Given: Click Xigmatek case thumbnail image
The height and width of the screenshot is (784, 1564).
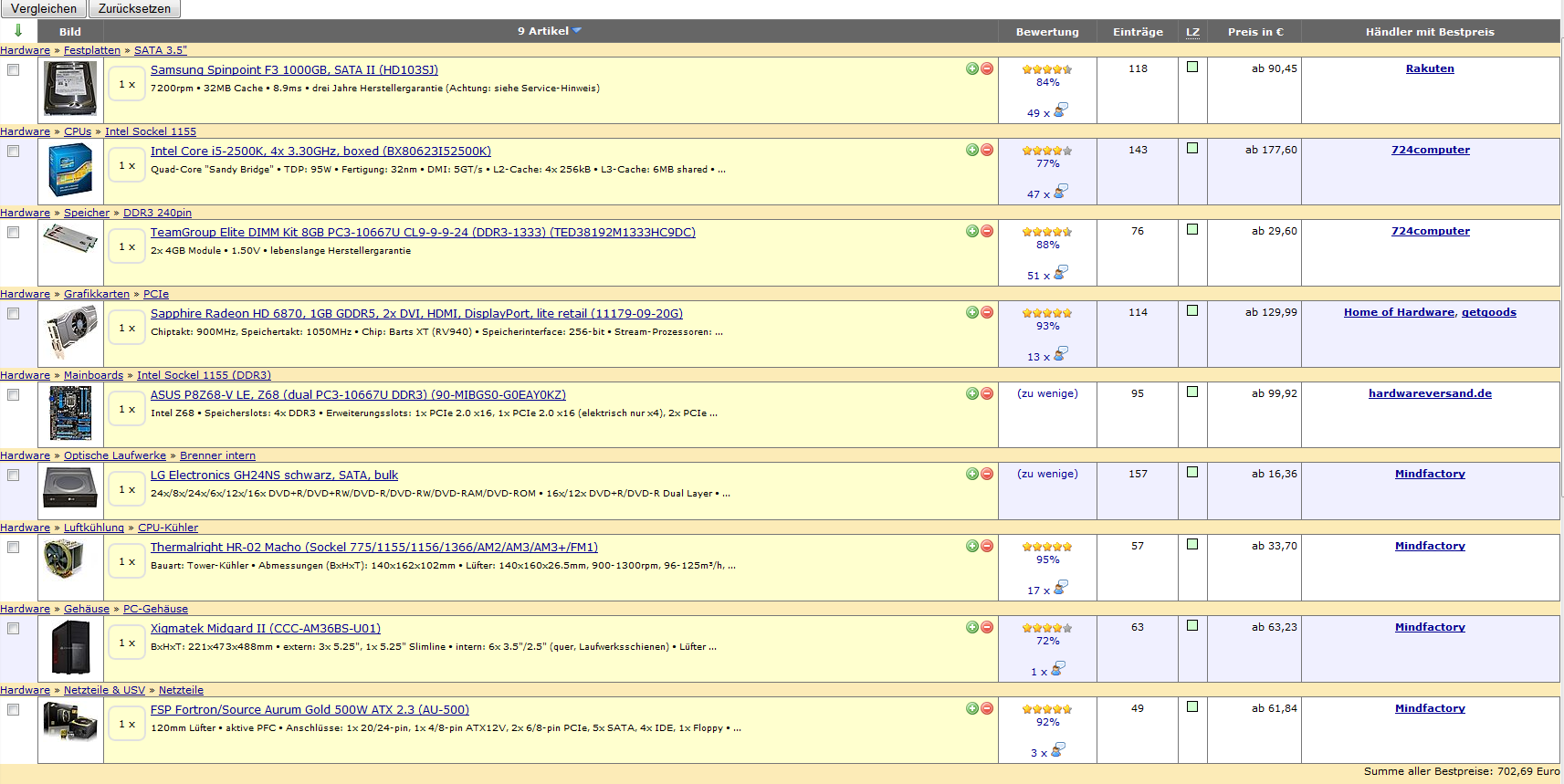Looking at the screenshot, I should [70, 647].
